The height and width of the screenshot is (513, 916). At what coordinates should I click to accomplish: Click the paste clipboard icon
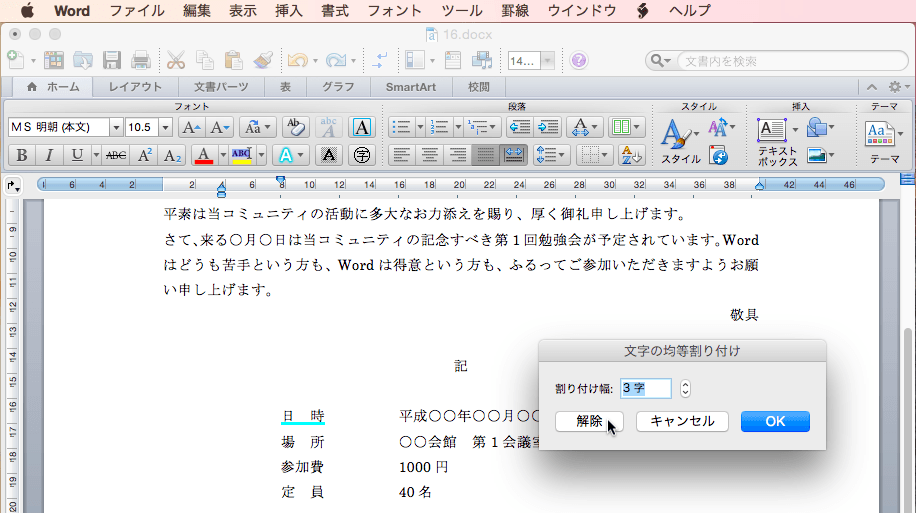coord(233,60)
